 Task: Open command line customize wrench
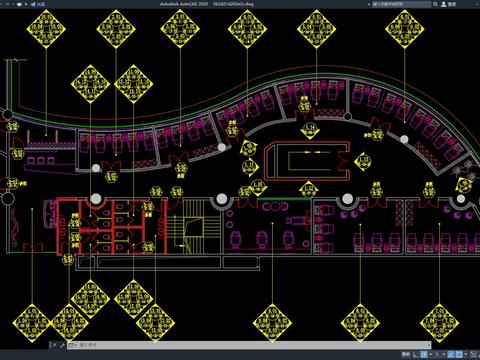62,345
